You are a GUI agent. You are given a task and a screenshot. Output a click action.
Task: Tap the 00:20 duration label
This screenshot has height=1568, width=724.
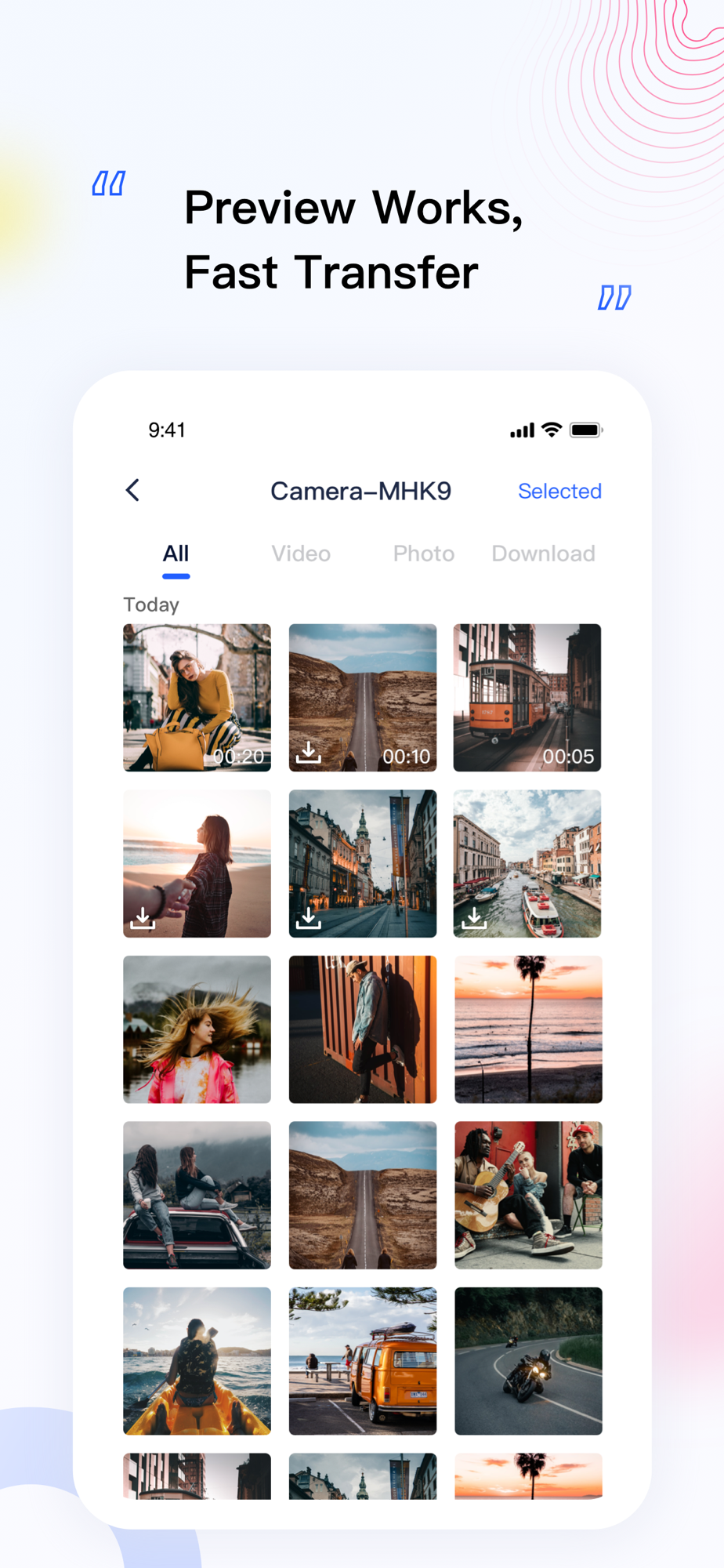pos(238,757)
